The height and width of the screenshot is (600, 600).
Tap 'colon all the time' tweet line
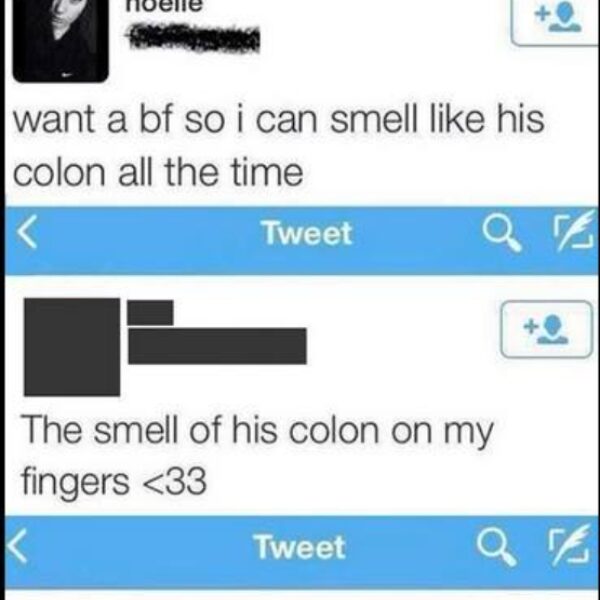pos(158,173)
